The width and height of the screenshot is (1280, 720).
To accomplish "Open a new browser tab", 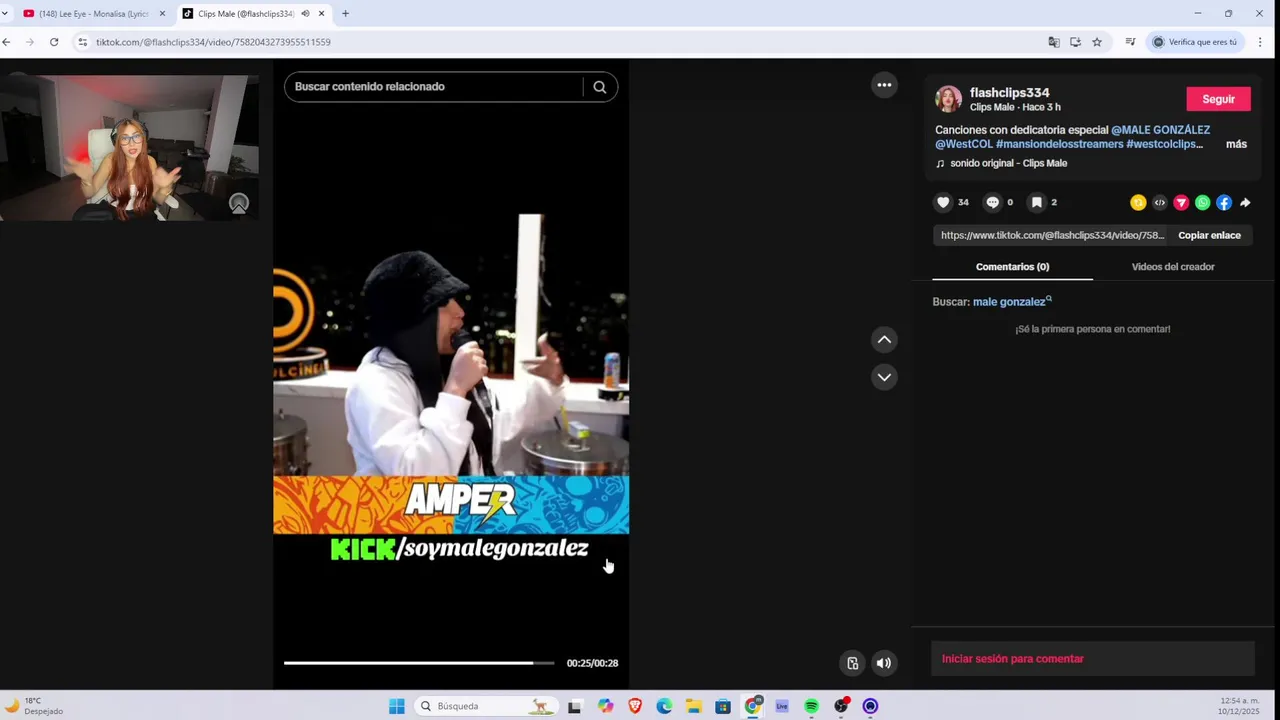I will coord(345,14).
